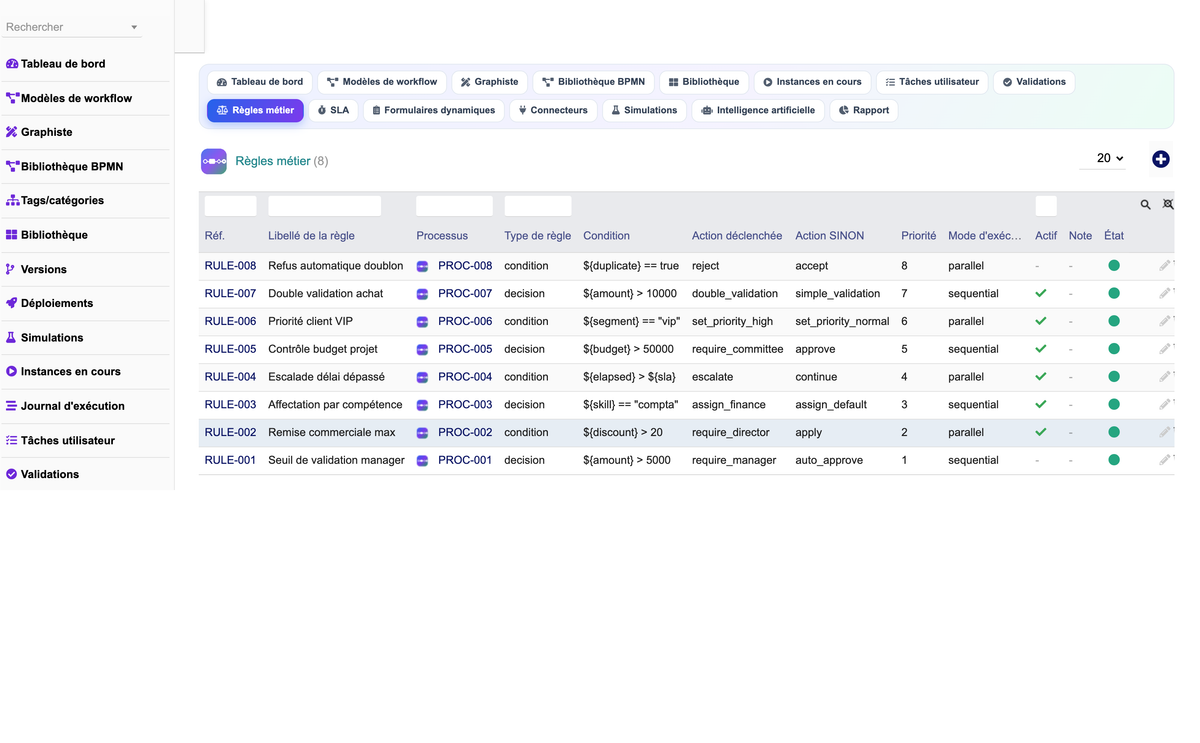1200x743 pixels.
Task: Toggle the Actif checkmark for RULE-004
Action: (x=1041, y=377)
